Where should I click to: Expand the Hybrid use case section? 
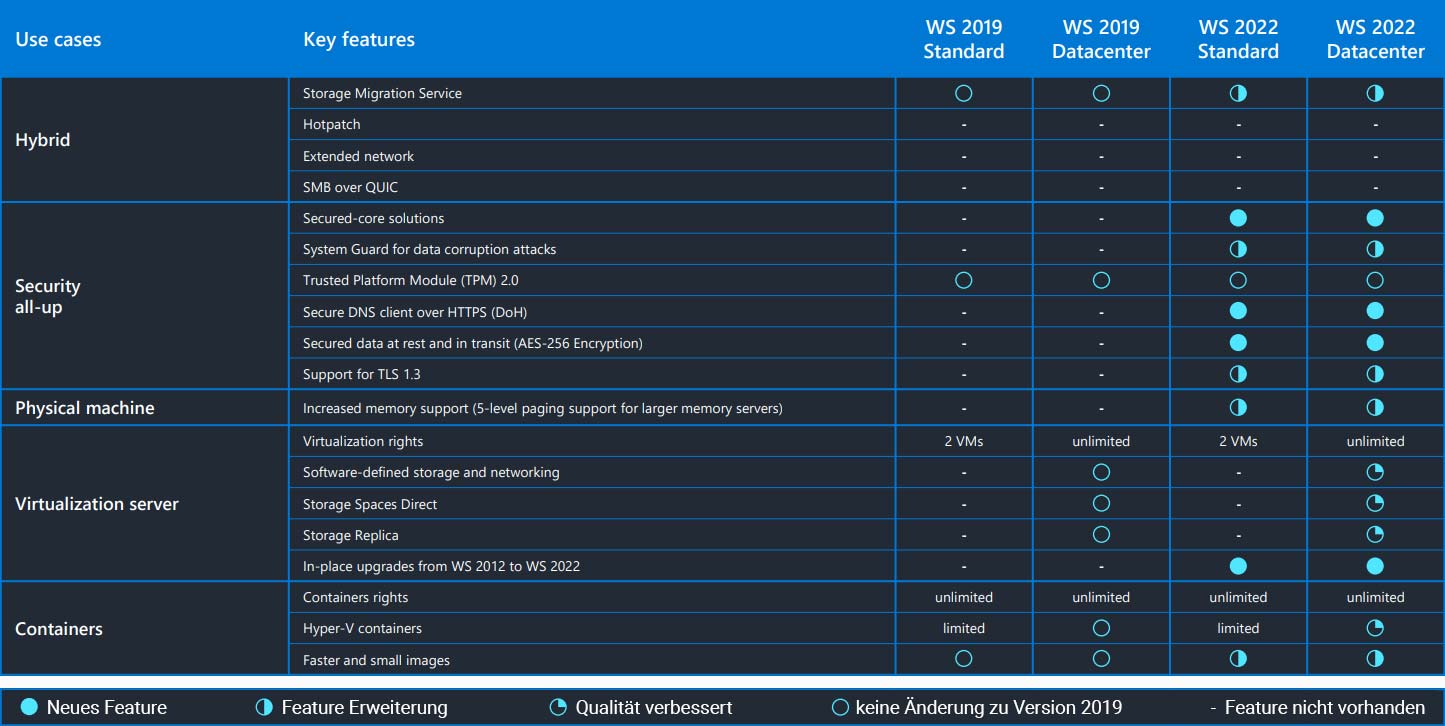click(43, 140)
